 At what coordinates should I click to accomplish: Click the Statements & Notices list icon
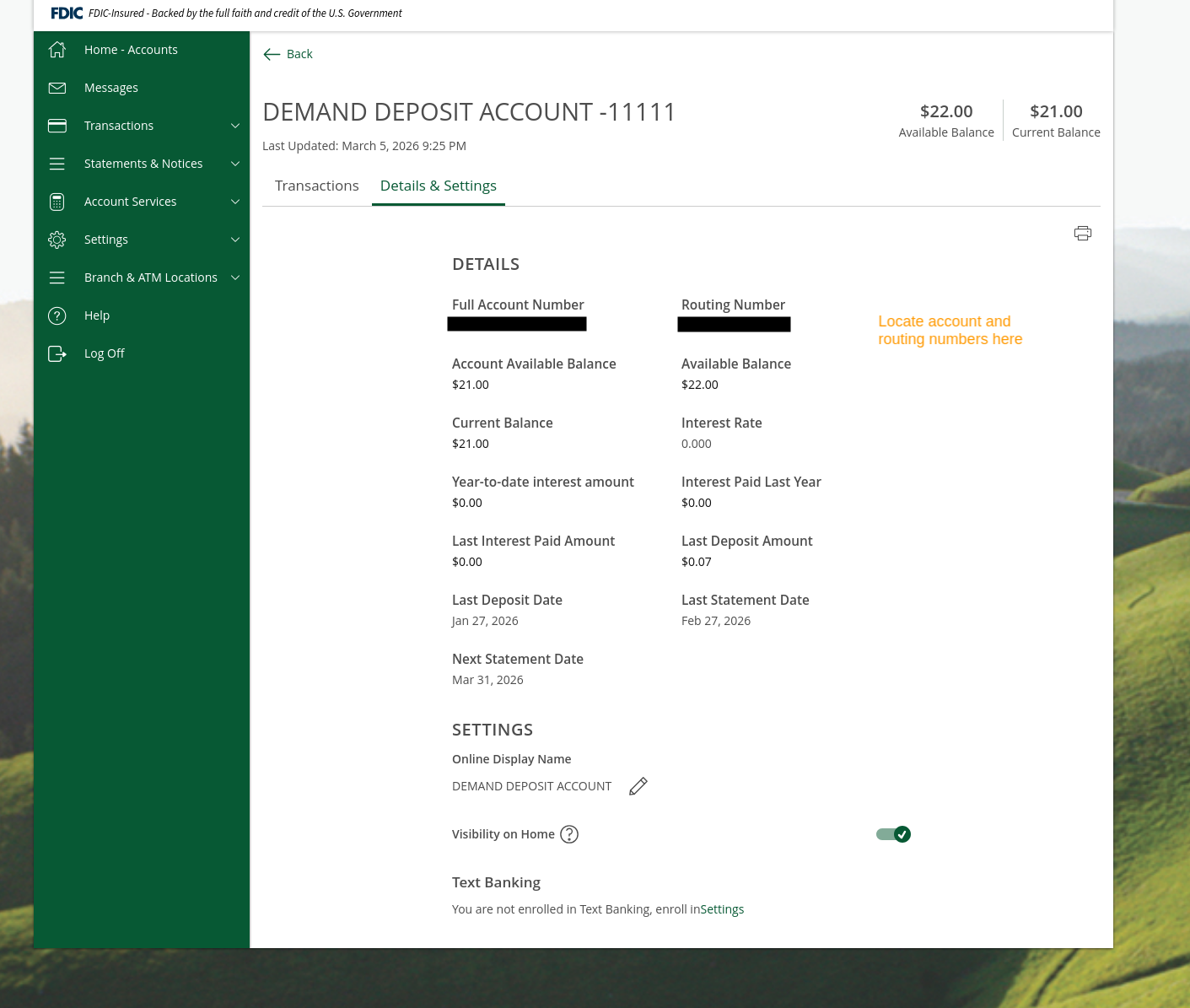tap(57, 164)
